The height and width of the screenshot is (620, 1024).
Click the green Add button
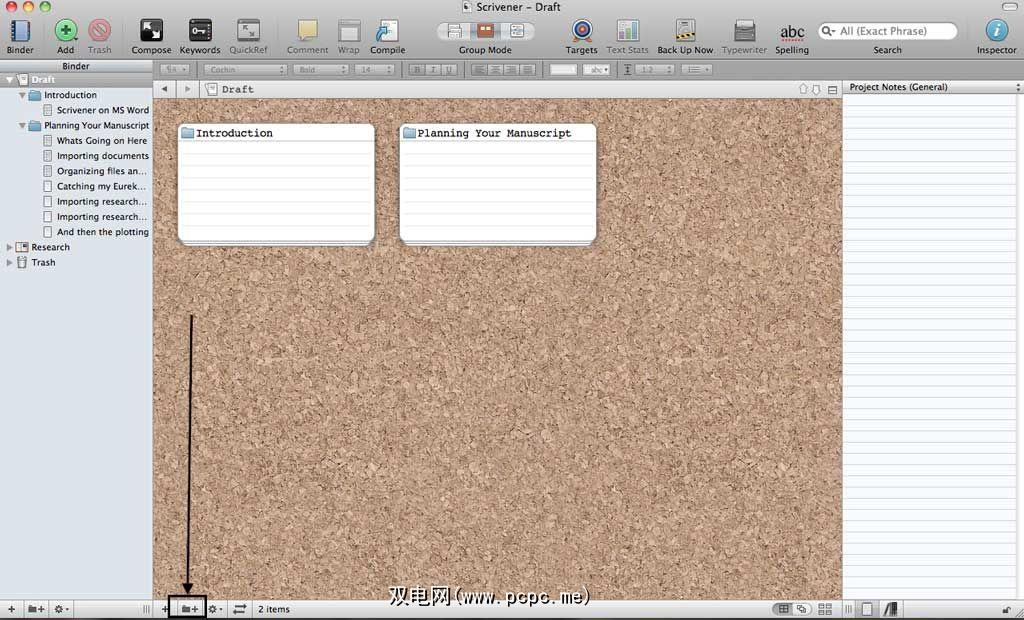[x=66, y=31]
